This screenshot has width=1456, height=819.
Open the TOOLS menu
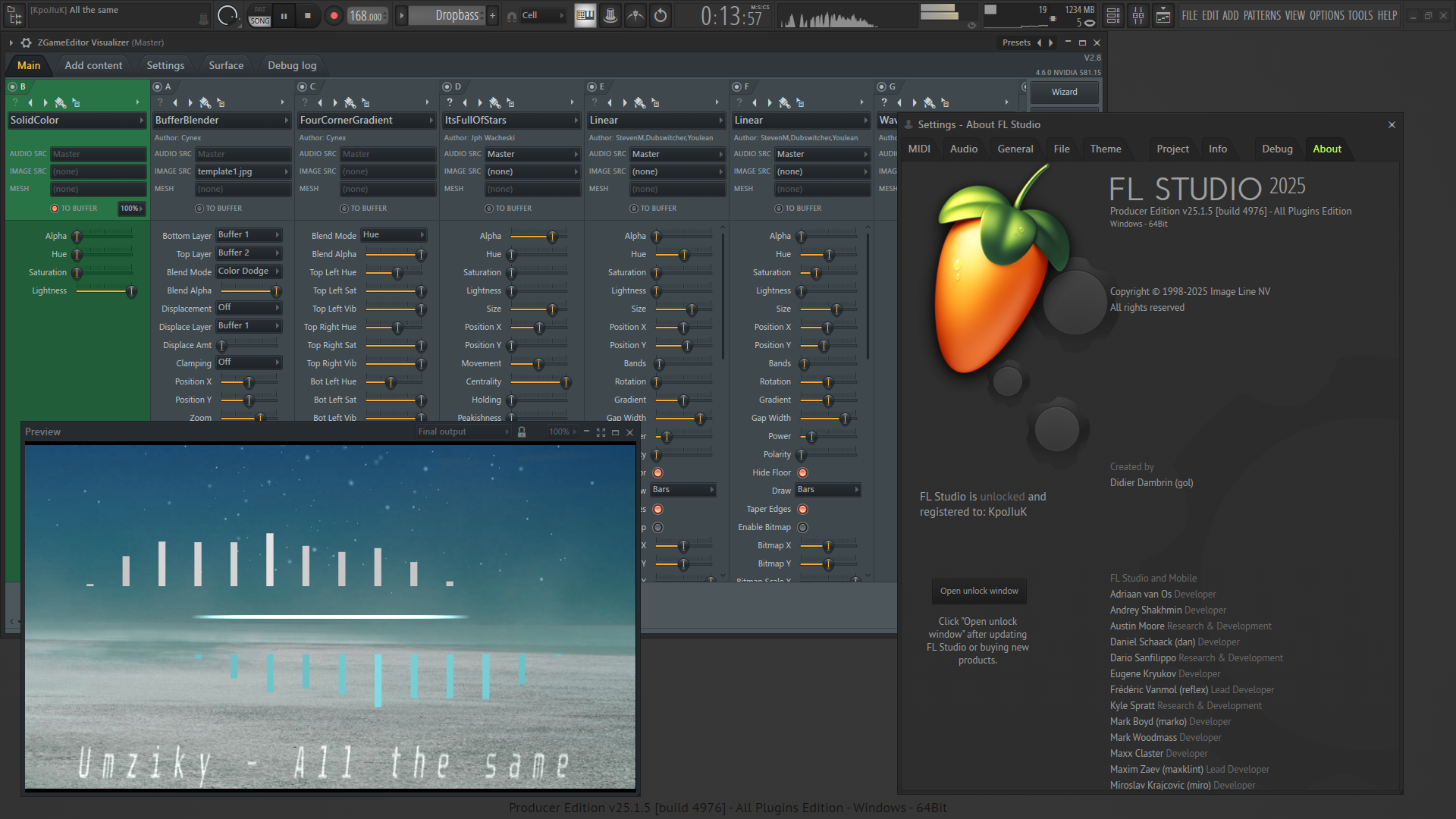point(1360,15)
